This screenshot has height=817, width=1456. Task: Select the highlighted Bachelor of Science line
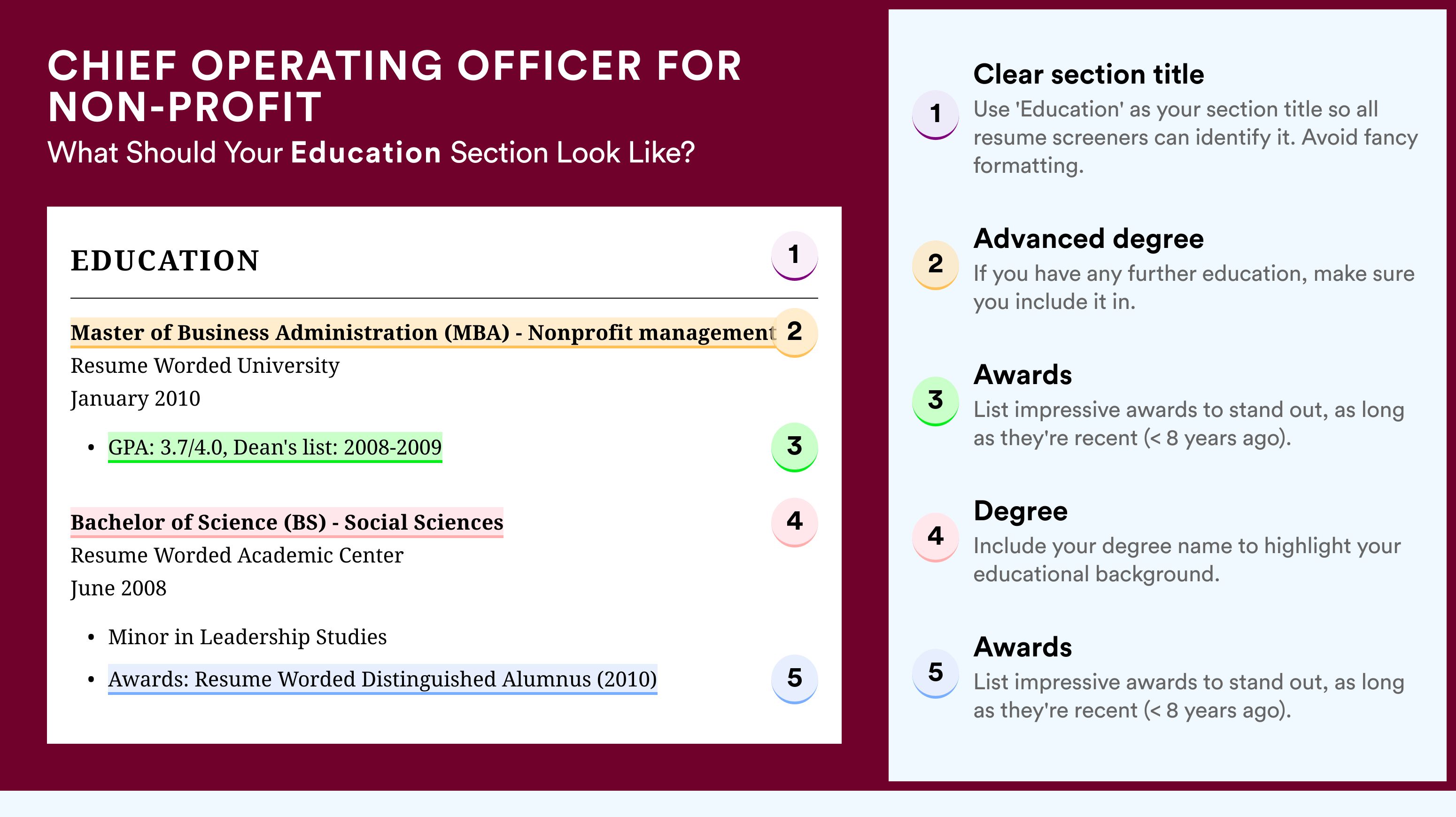click(287, 523)
